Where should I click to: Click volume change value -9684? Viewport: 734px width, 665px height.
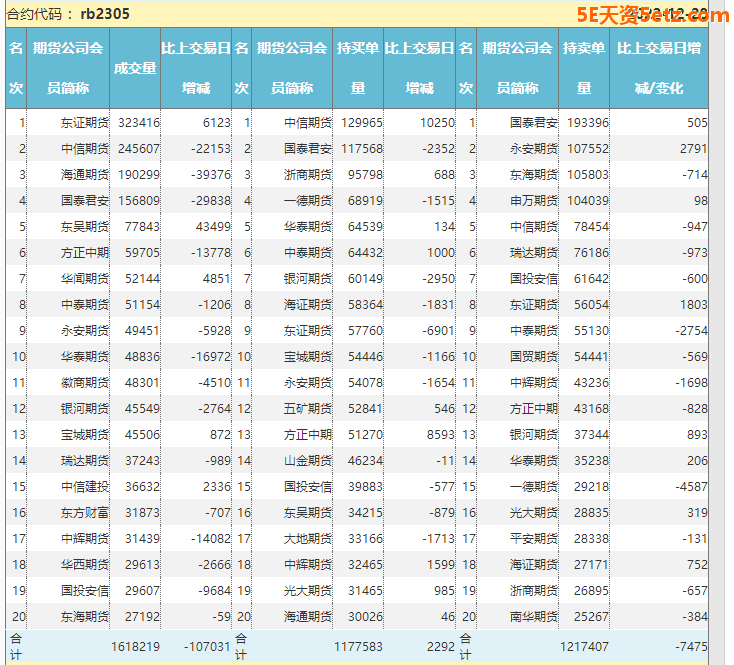click(x=214, y=591)
